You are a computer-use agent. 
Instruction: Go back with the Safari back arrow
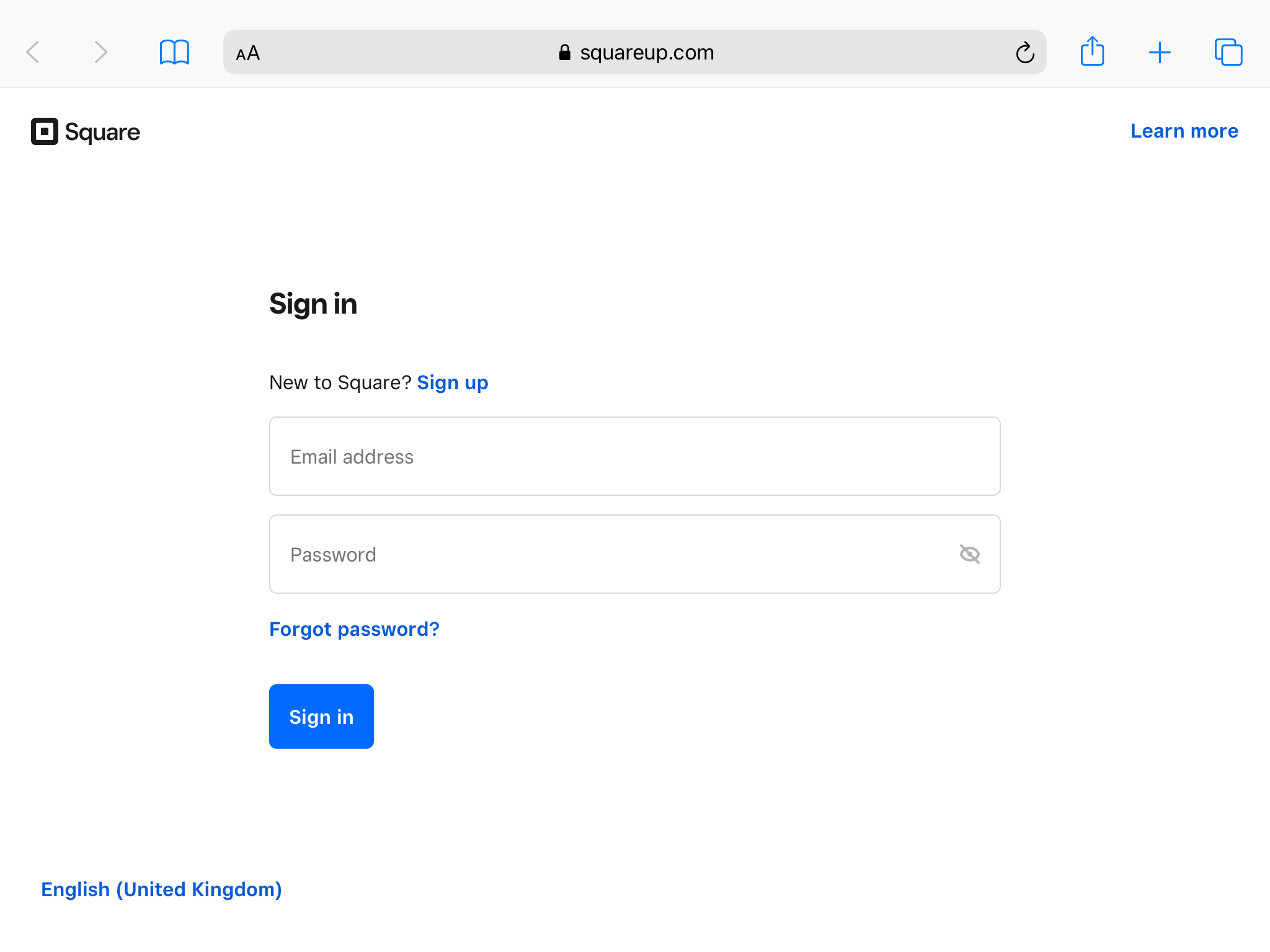33,52
